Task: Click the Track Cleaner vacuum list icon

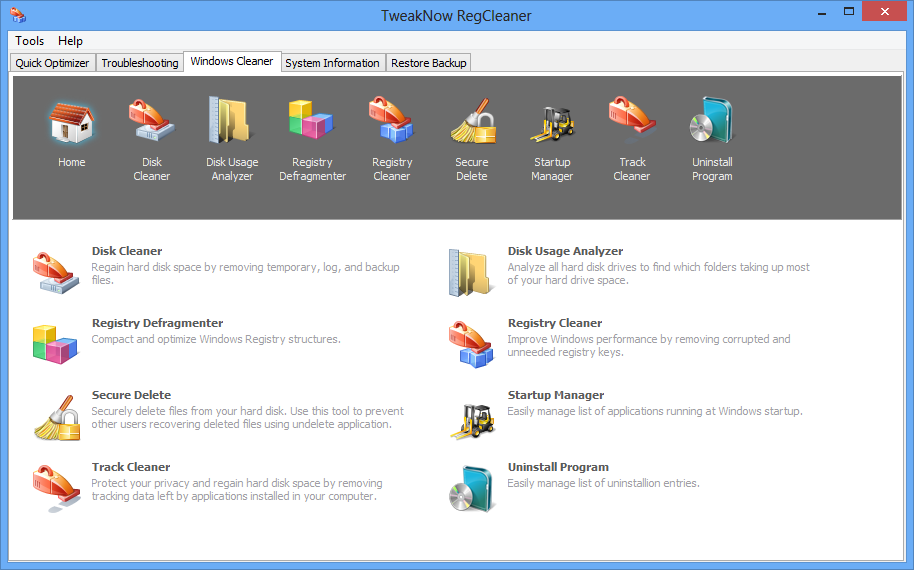Action: point(56,488)
